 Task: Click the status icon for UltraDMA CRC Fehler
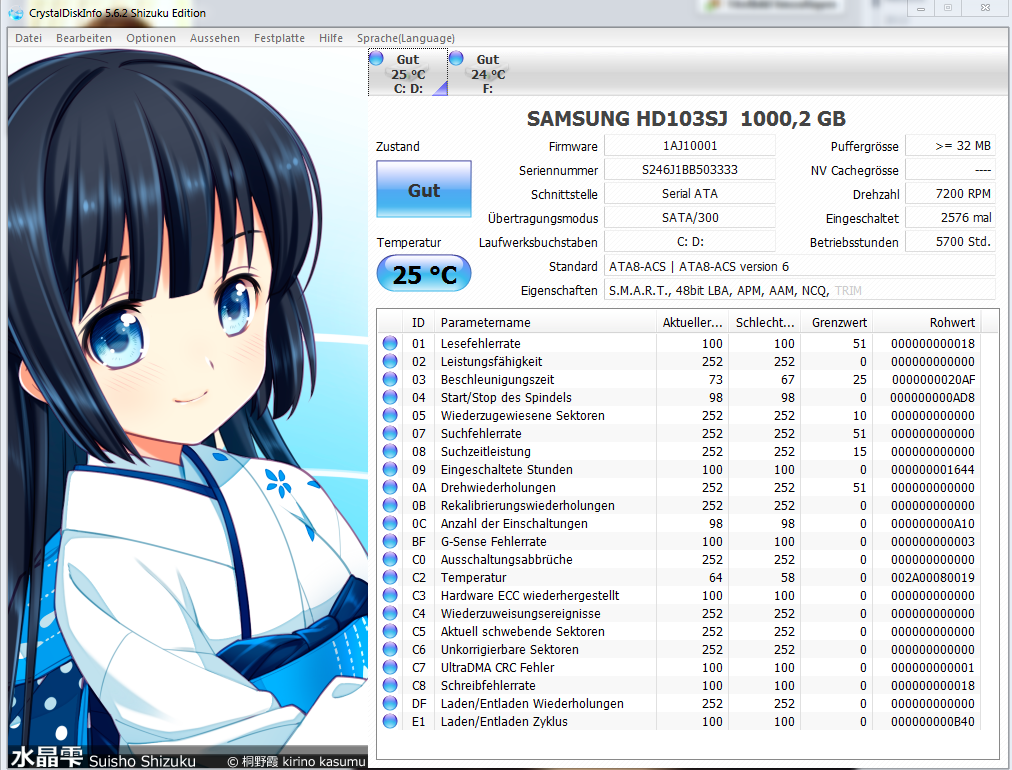(x=390, y=667)
